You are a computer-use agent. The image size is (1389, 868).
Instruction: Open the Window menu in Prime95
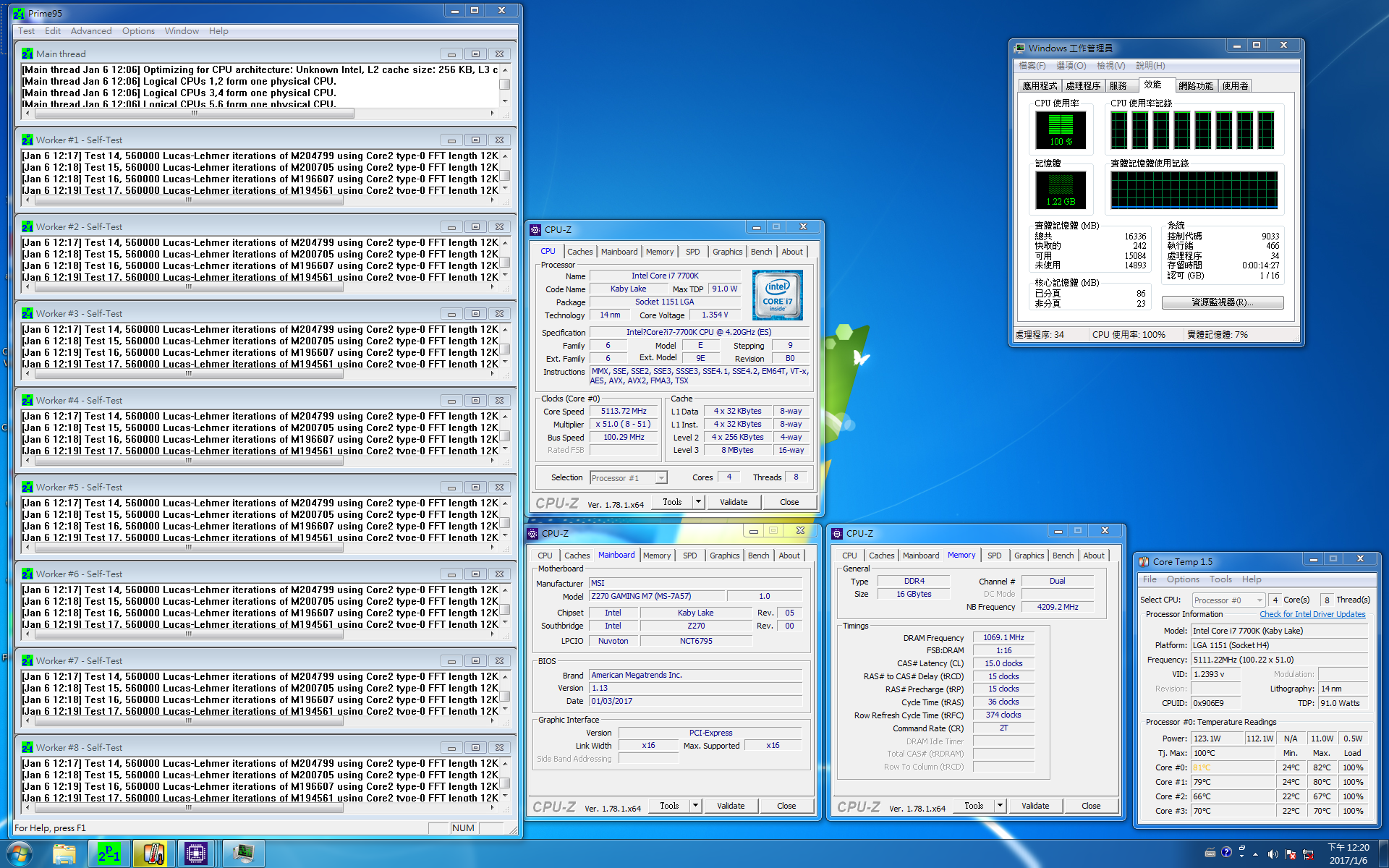point(182,31)
